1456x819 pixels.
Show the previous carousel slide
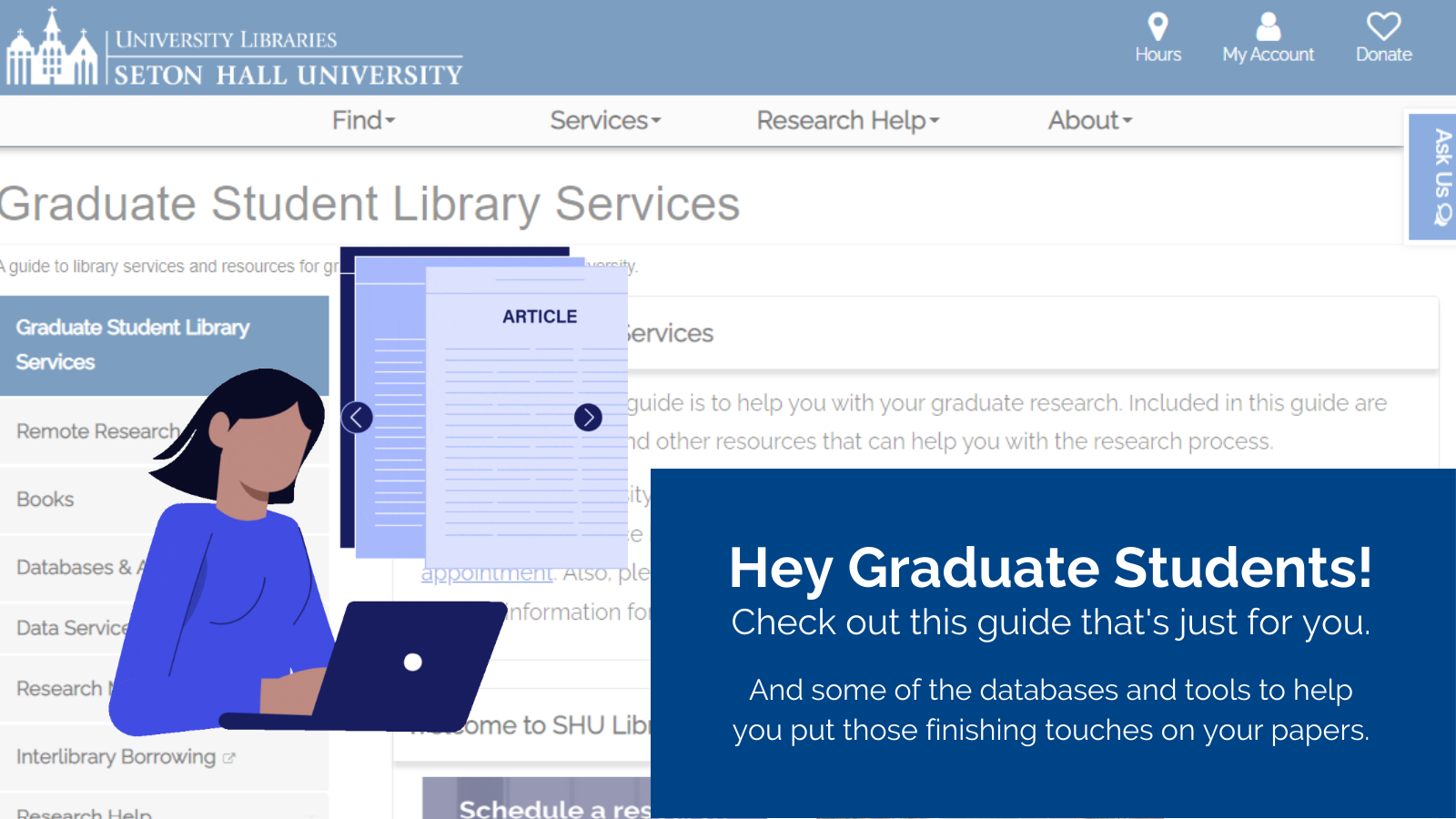[x=357, y=418]
